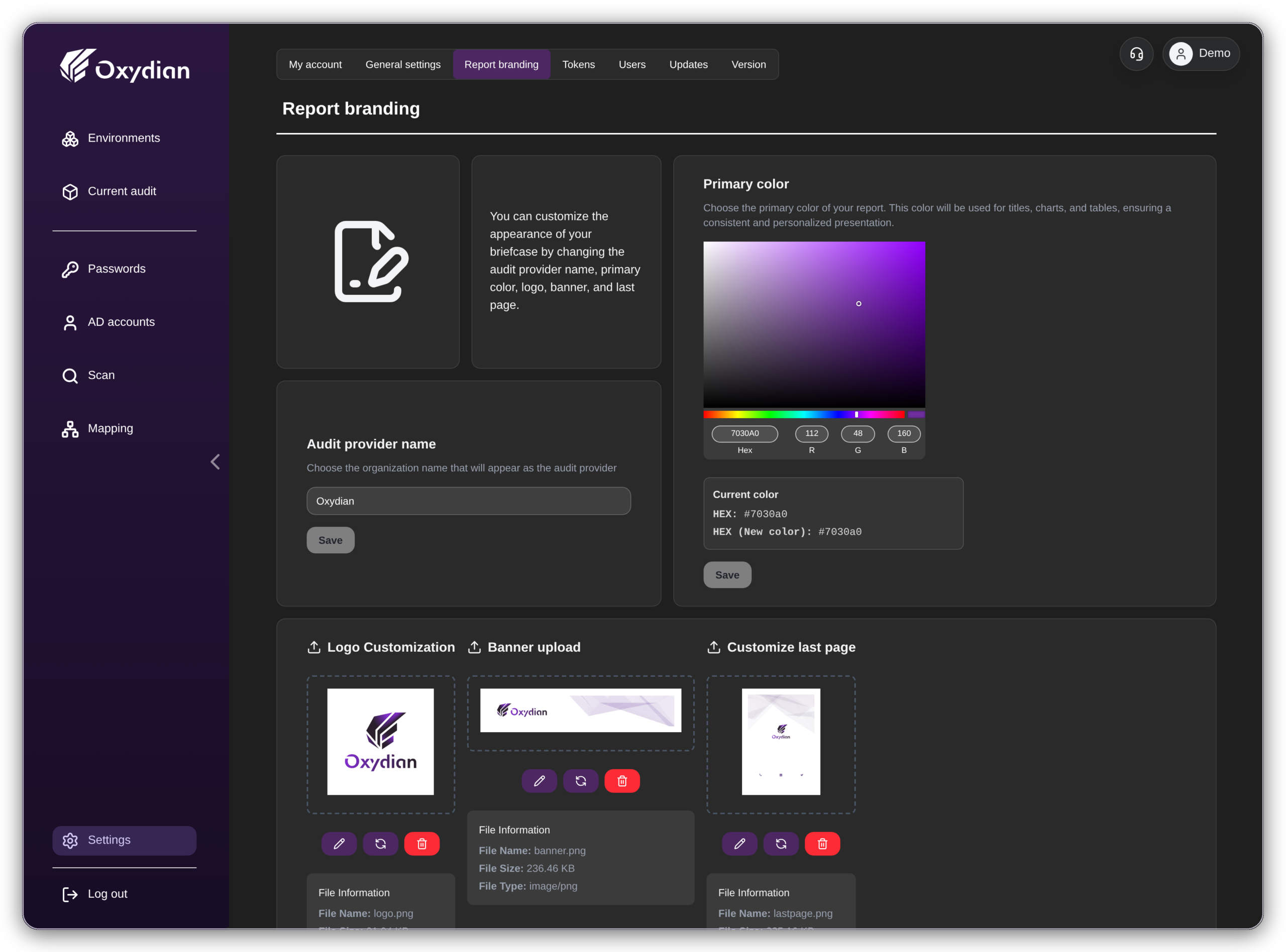Viewport: 1286px width, 952px height.
Task: Open the Tokens tab
Action: (x=578, y=65)
